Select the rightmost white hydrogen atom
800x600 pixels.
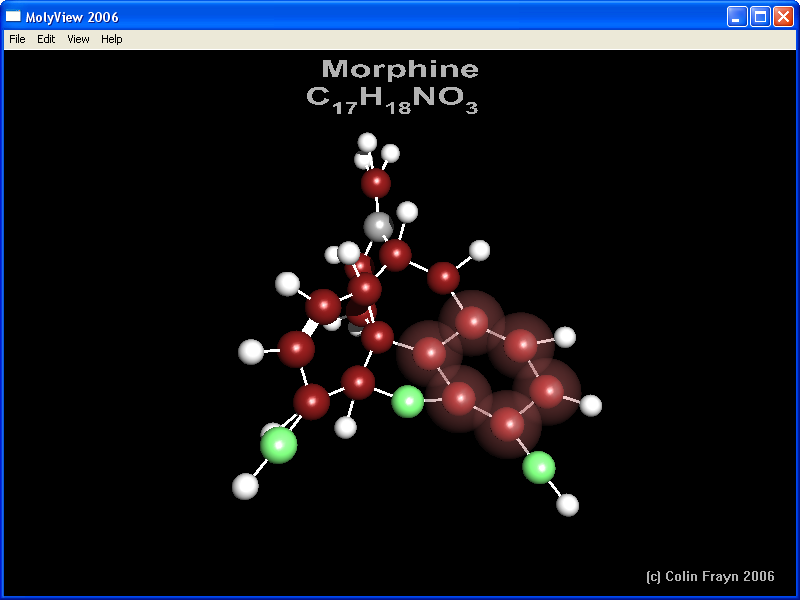click(x=591, y=405)
